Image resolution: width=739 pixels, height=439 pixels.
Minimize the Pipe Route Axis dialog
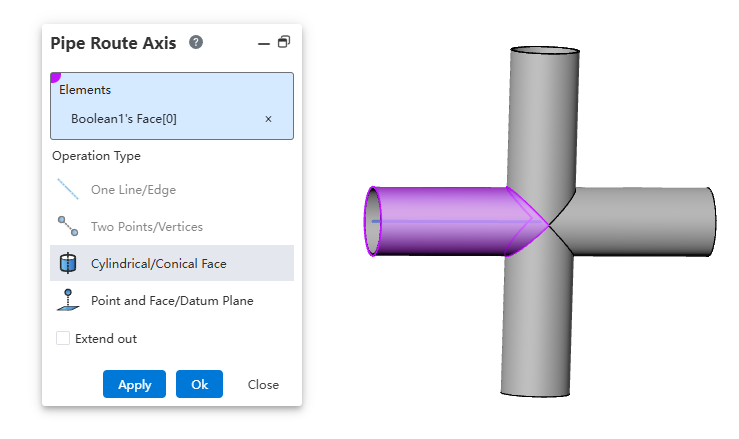pyautogui.click(x=263, y=43)
